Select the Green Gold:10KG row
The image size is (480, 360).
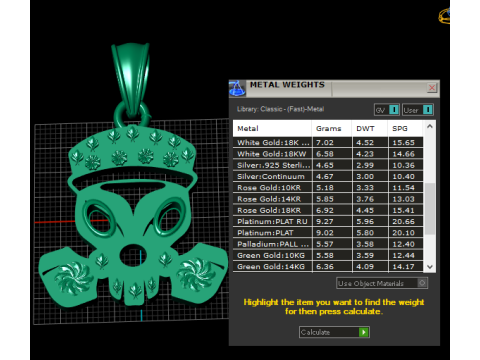pyautogui.click(x=328, y=255)
